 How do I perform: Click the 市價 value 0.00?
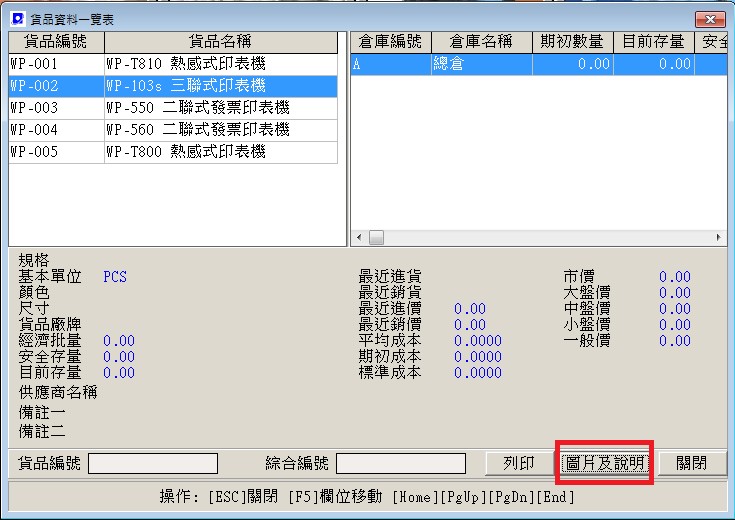click(x=675, y=277)
